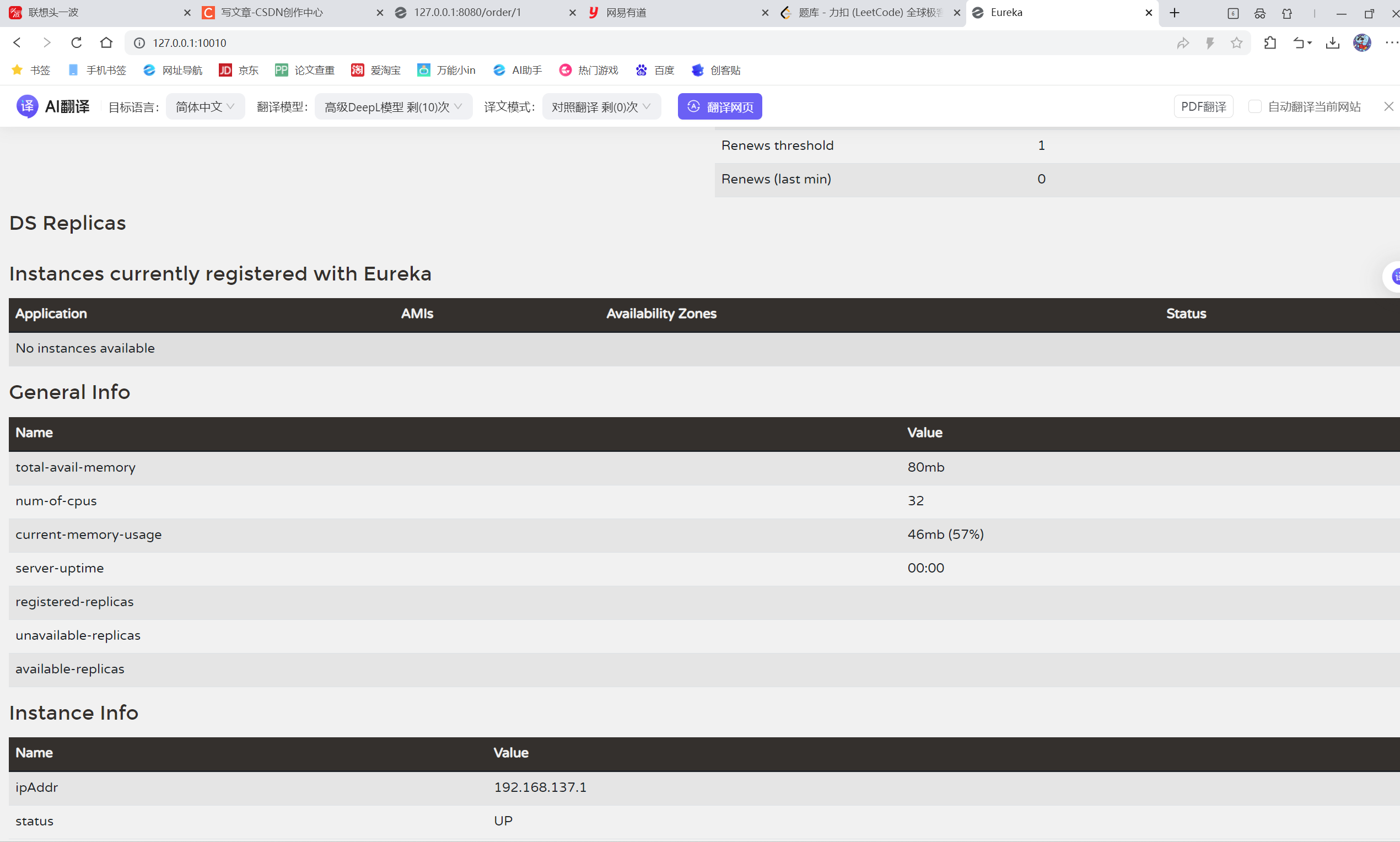Switch to the 写文章-CSDN创作中心 tab
Viewport: 1400px width, 842px height.
(x=272, y=13)
